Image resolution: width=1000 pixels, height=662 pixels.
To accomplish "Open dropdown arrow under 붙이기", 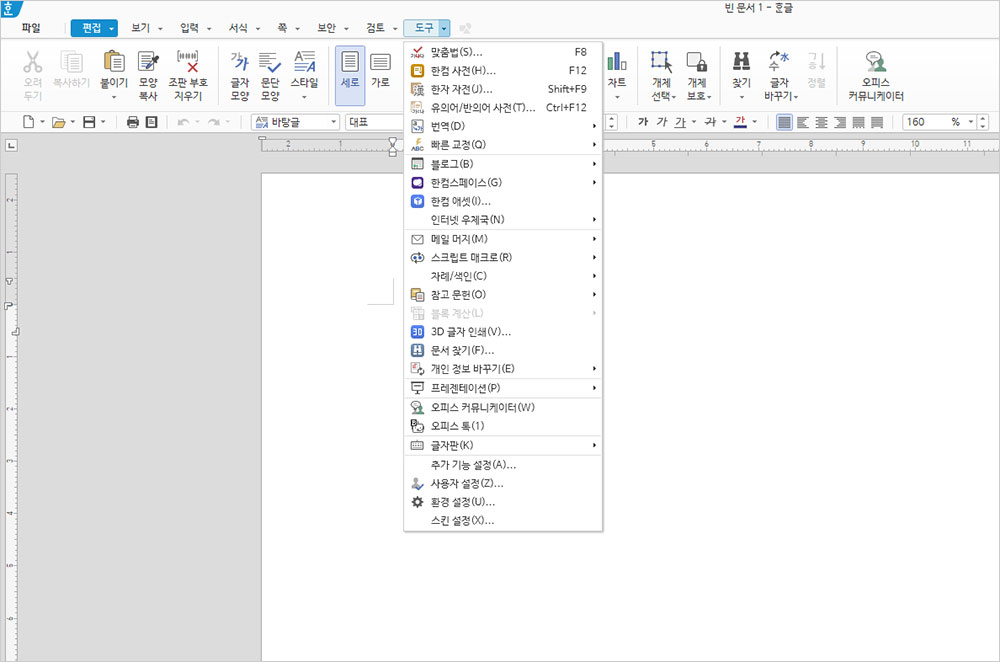I will click(x=114, y=98).
